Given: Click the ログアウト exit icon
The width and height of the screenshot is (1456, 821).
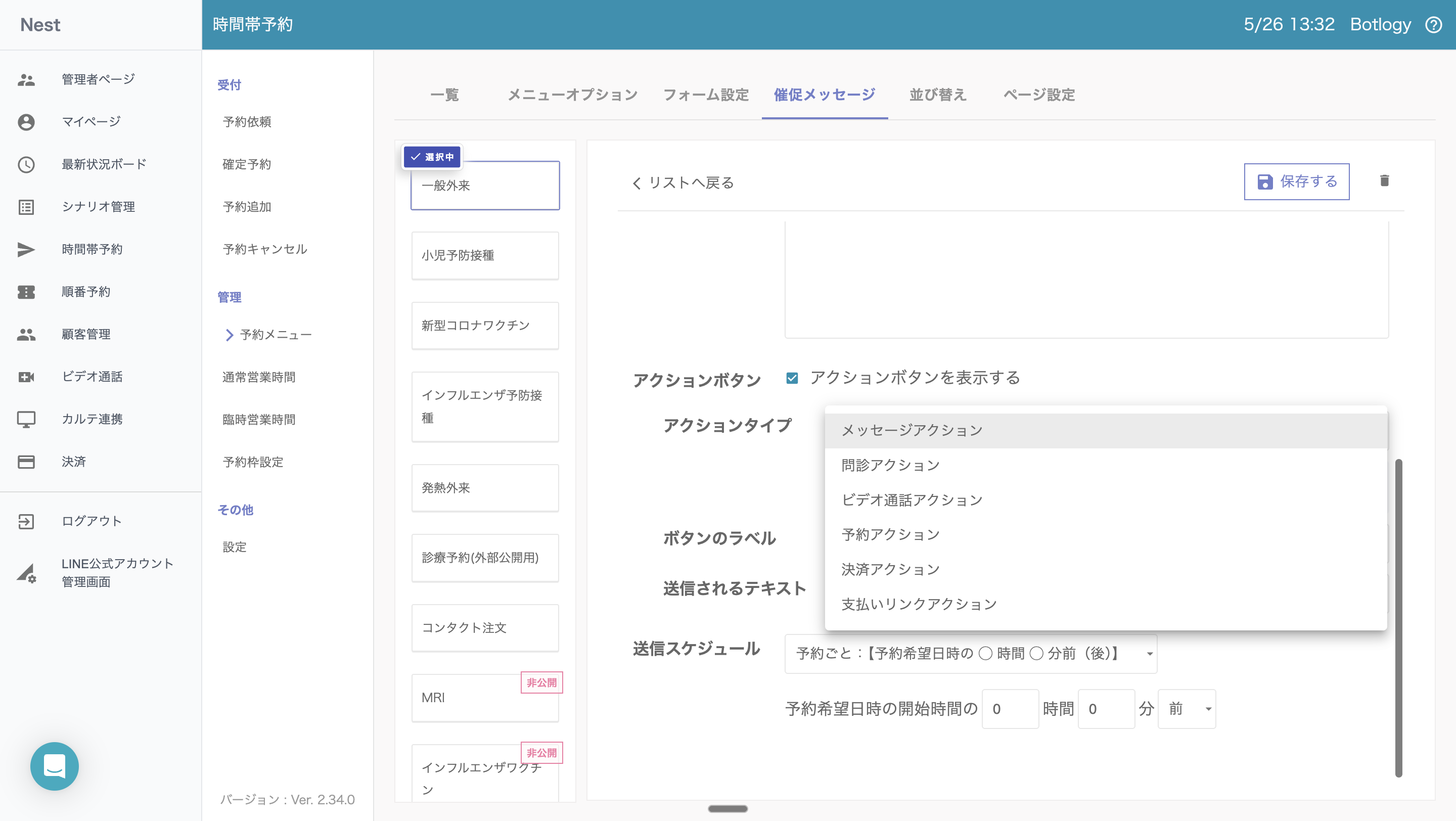Looking at the screenshot, I should (26, 521).
